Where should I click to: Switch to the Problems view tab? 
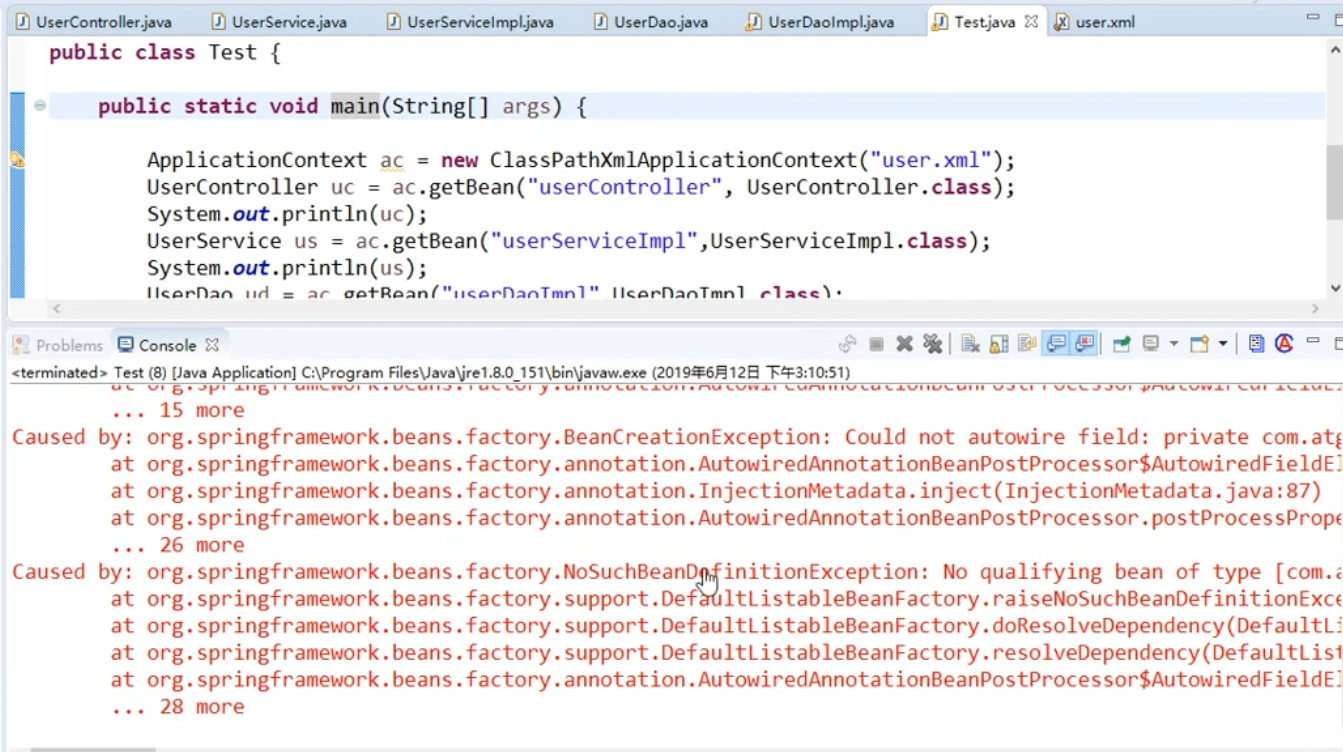(58, 345)
